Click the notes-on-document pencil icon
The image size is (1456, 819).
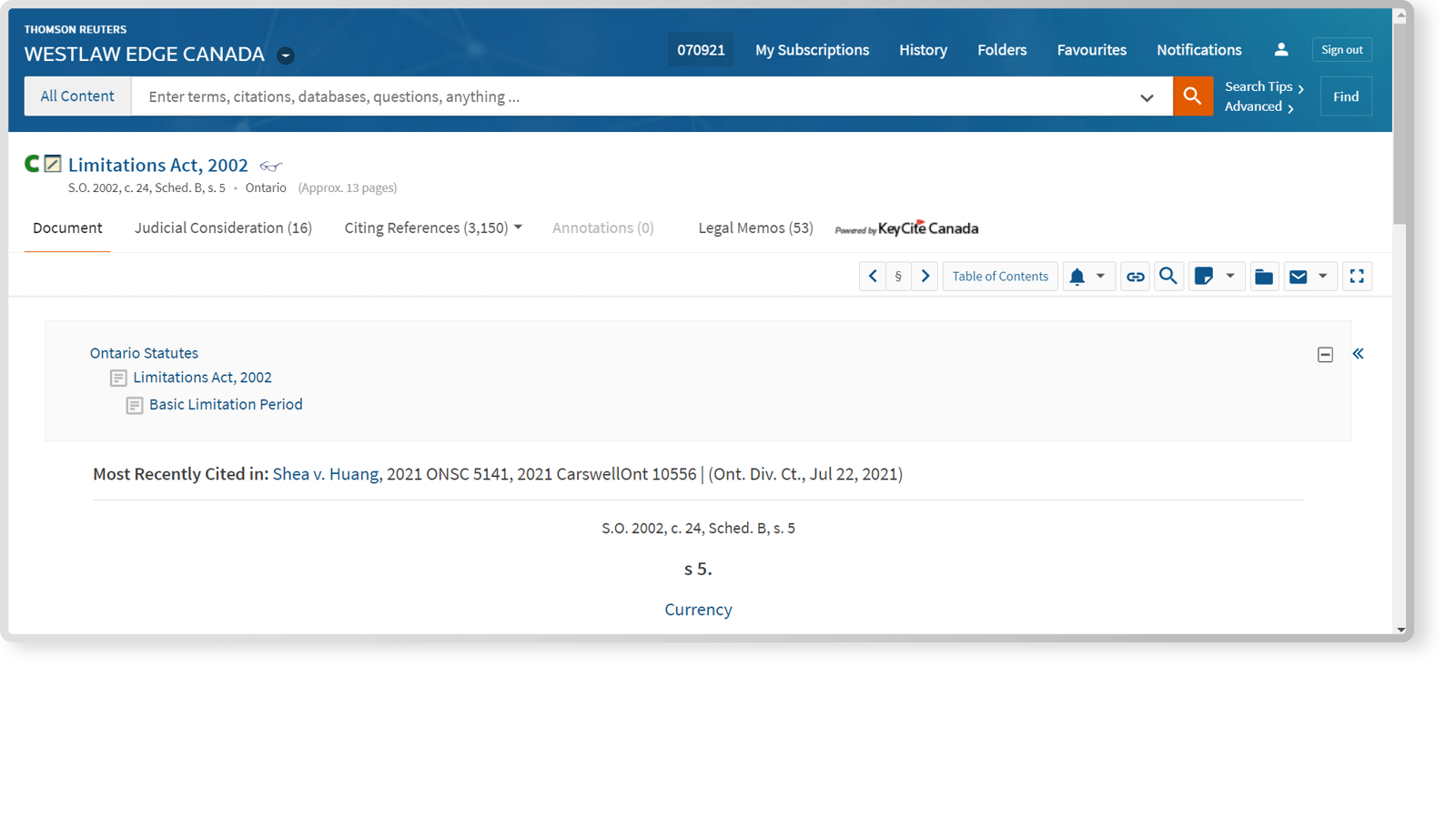click(53, 164)
